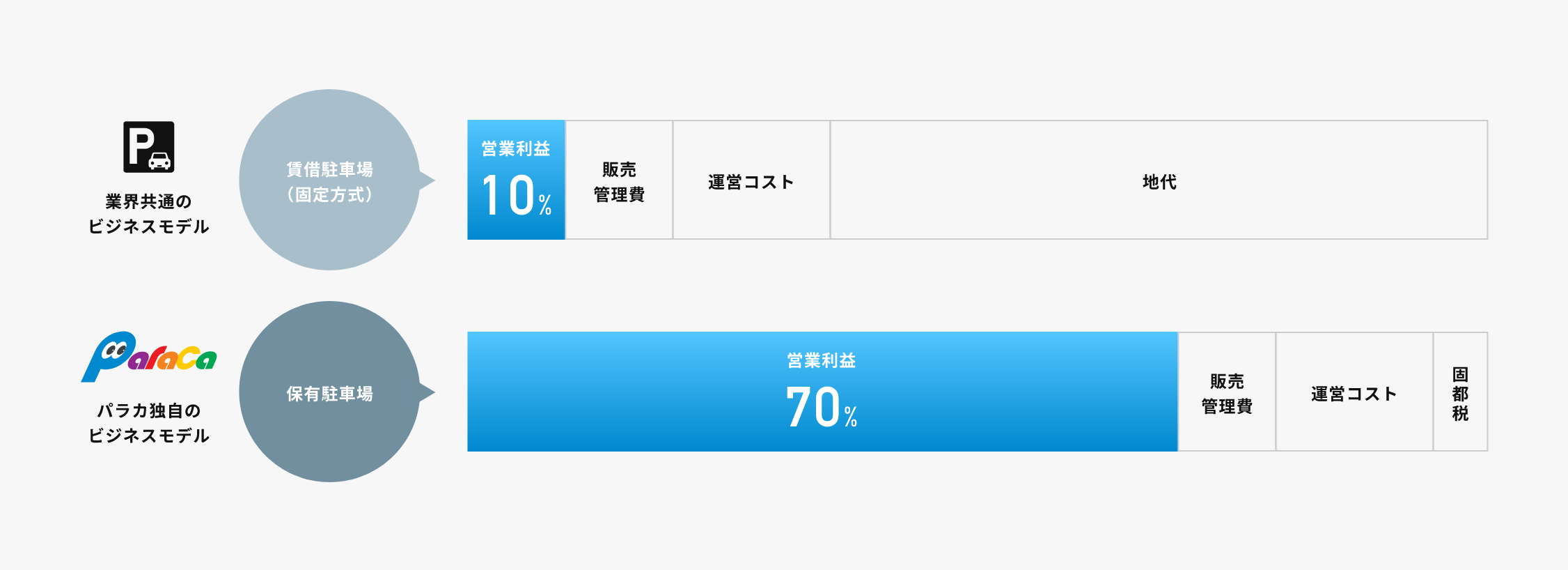1568x570 pixels.
Task: Select the top row 運営コスト segment
Action: click(x=751, y=181)
